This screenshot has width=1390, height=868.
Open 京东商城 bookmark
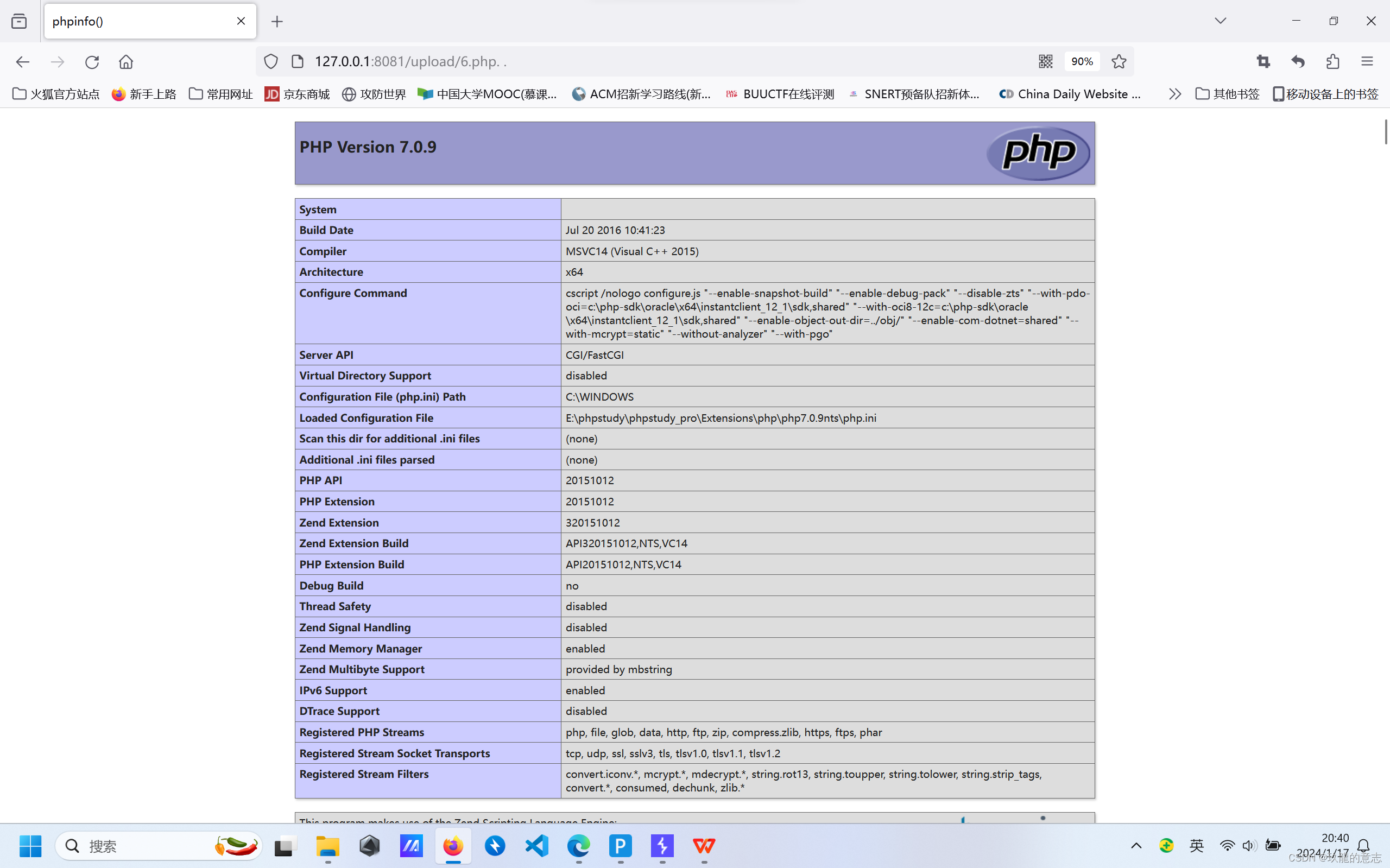[297, 93]
